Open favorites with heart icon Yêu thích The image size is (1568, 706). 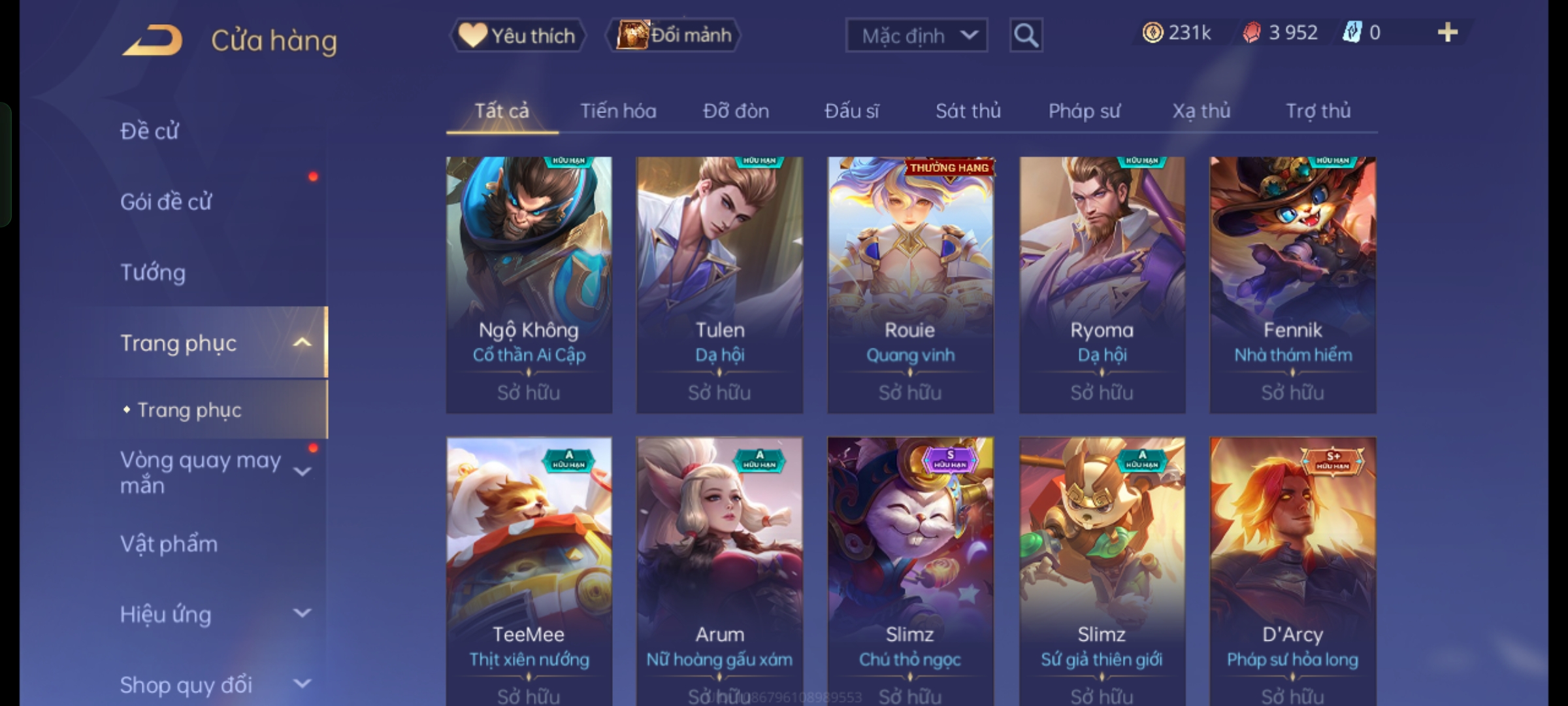(x=517, y=35)
